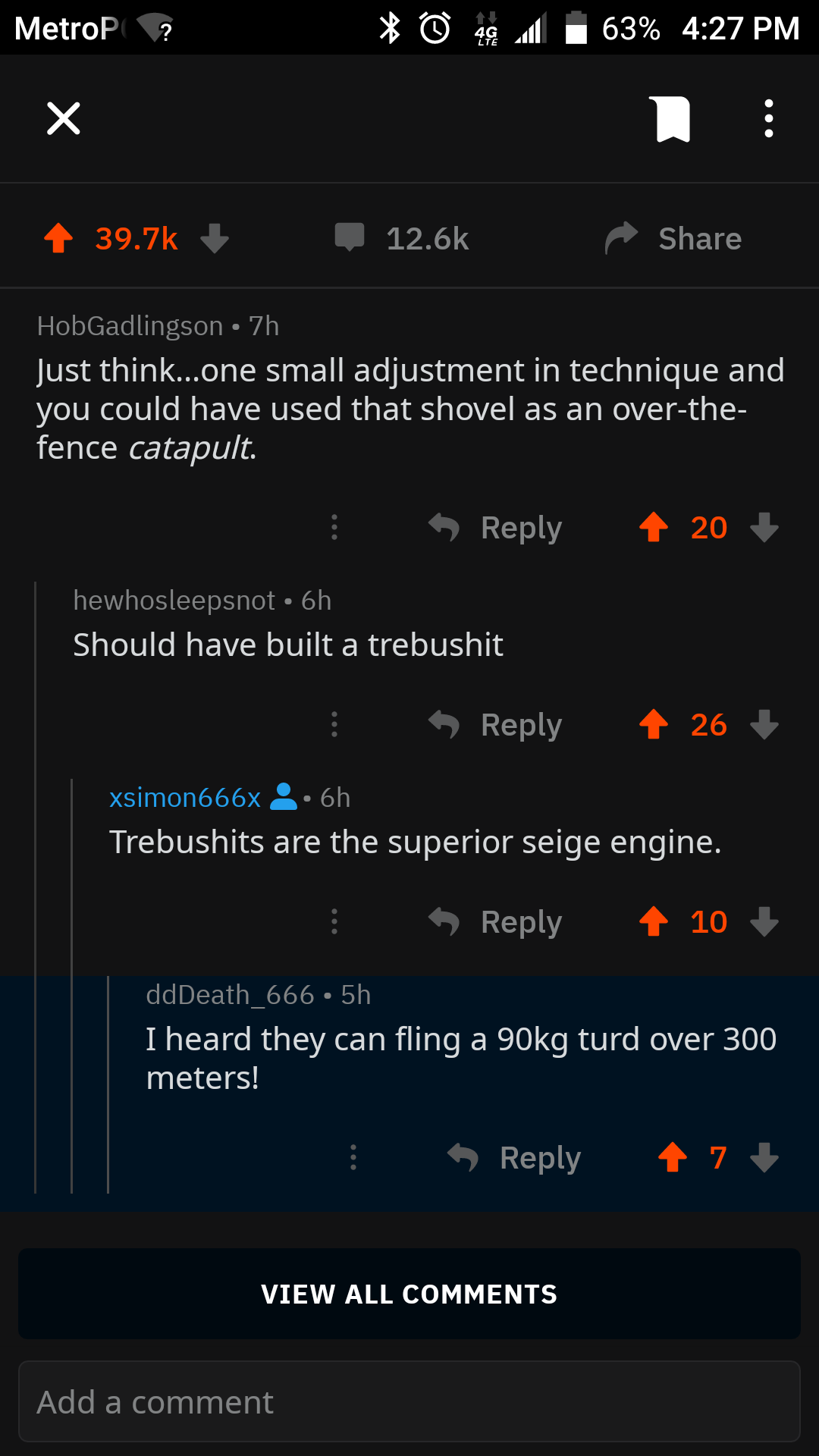
Task: Downvote the main post
Action: (215, 238)
